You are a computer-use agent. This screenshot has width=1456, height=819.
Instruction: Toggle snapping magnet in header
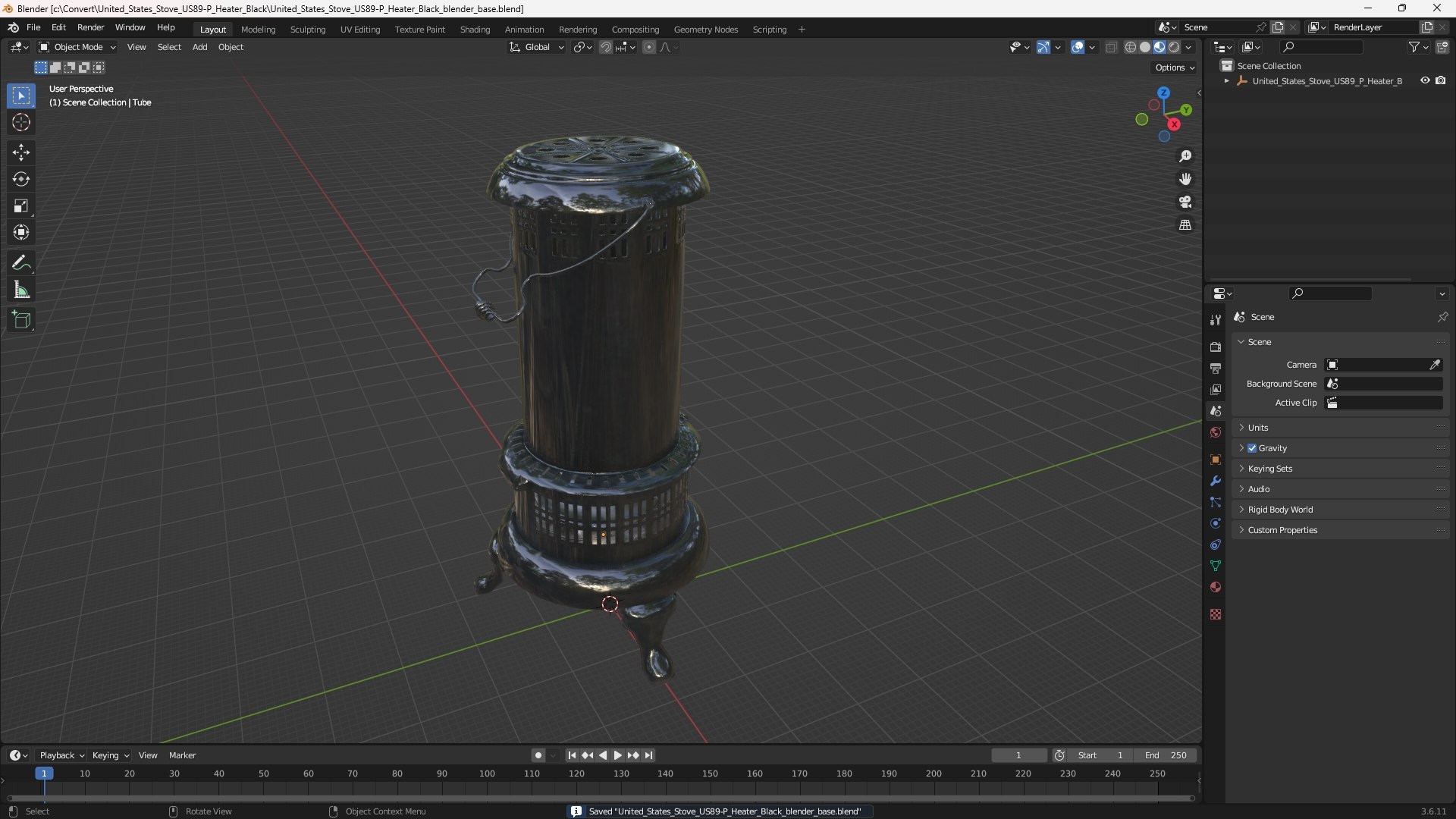(606, 47)
